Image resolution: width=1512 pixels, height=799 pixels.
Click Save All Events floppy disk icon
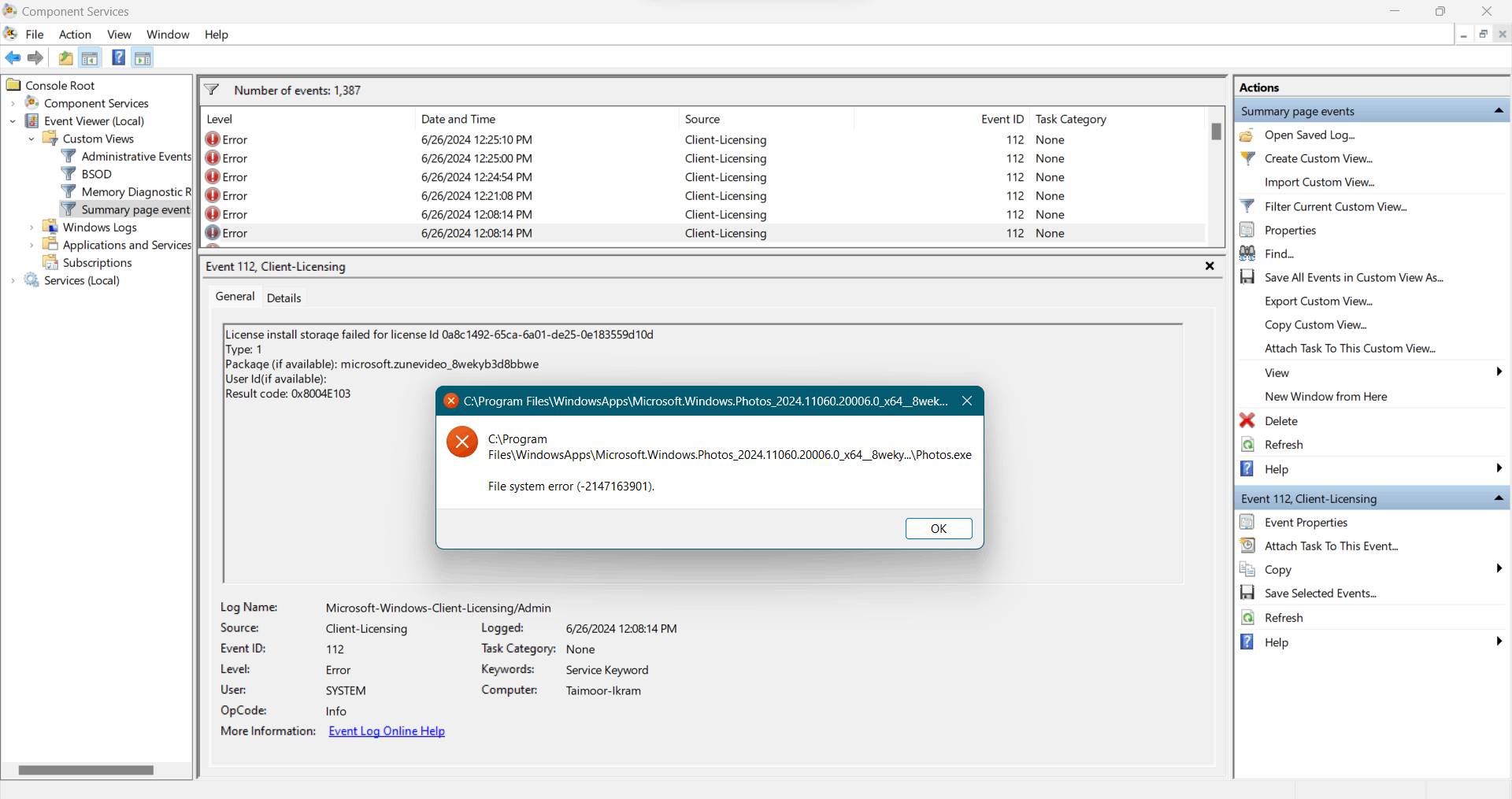click(1247, 277)
